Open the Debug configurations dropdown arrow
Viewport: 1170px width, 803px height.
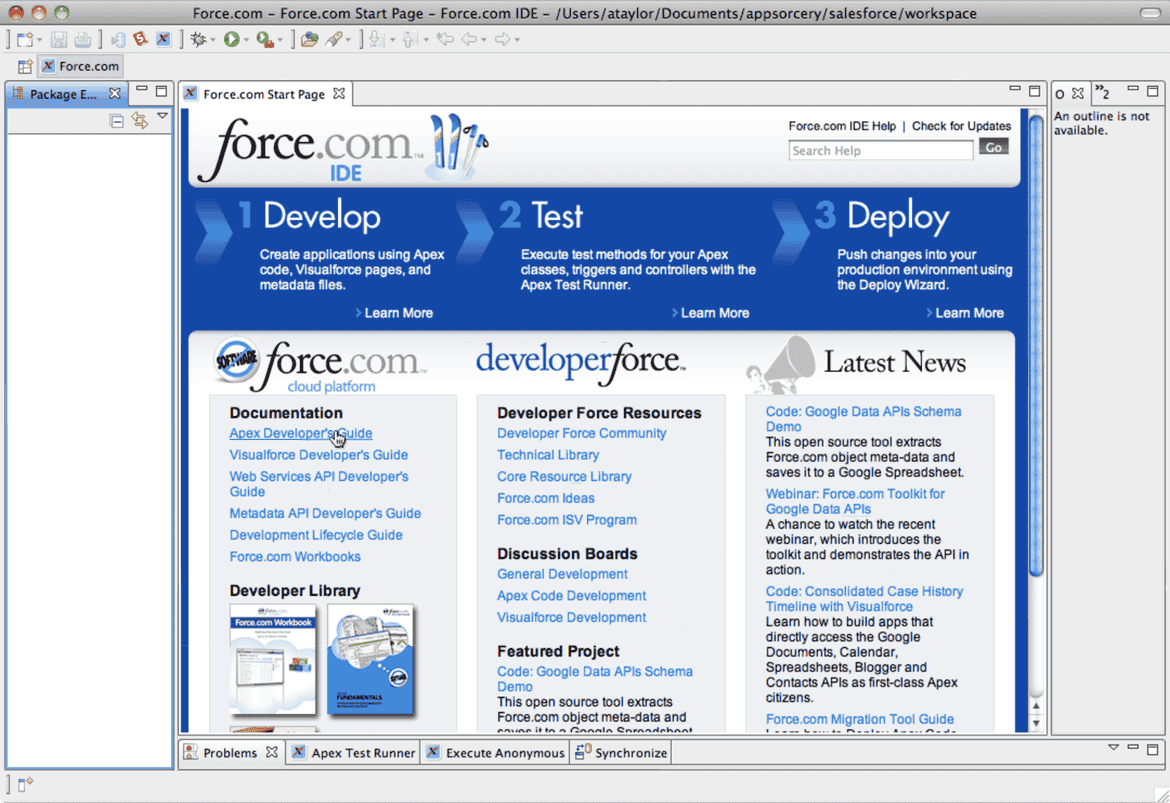point(213,40)
